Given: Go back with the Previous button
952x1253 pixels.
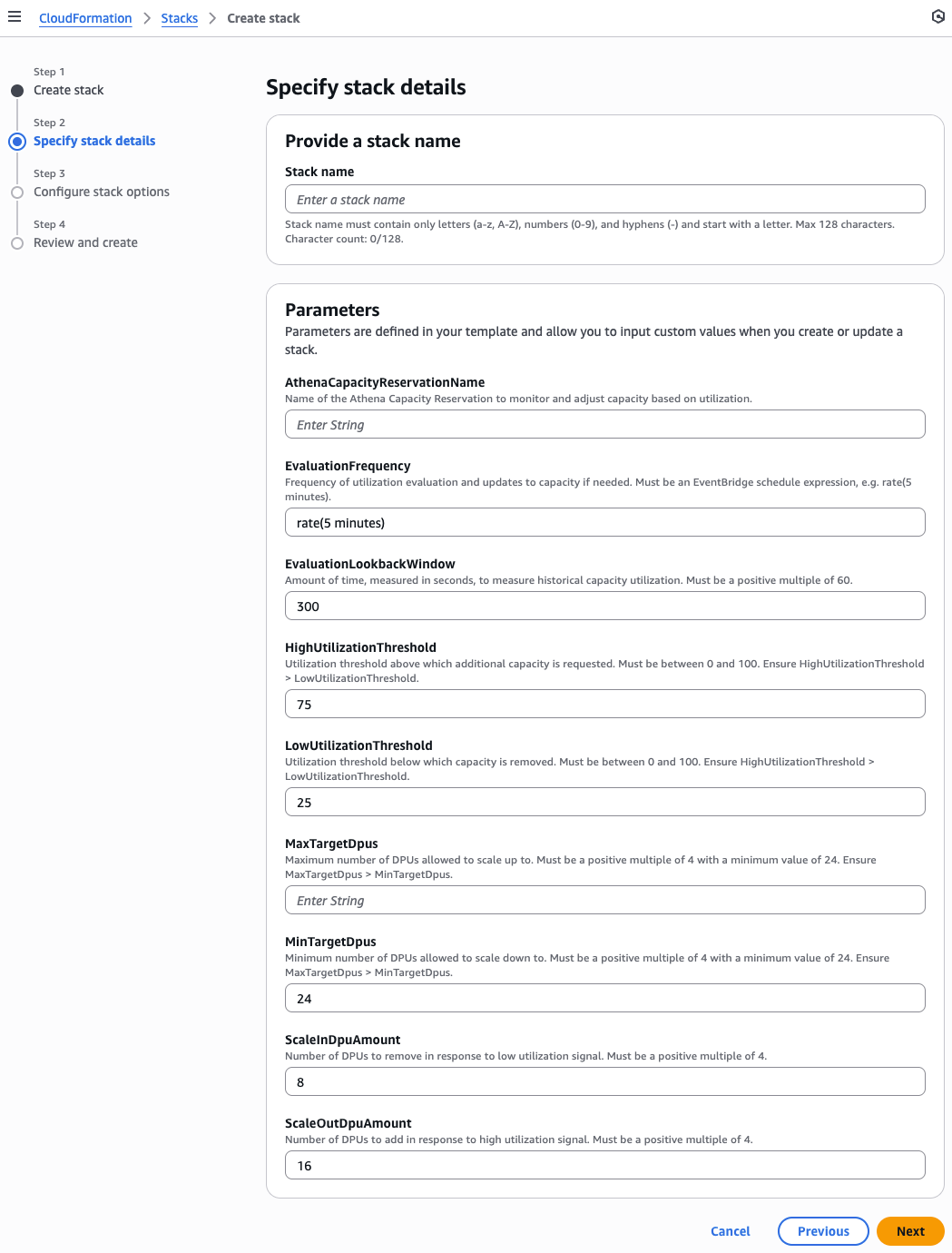Looking at the screenshot, I should pos(823,1231).
